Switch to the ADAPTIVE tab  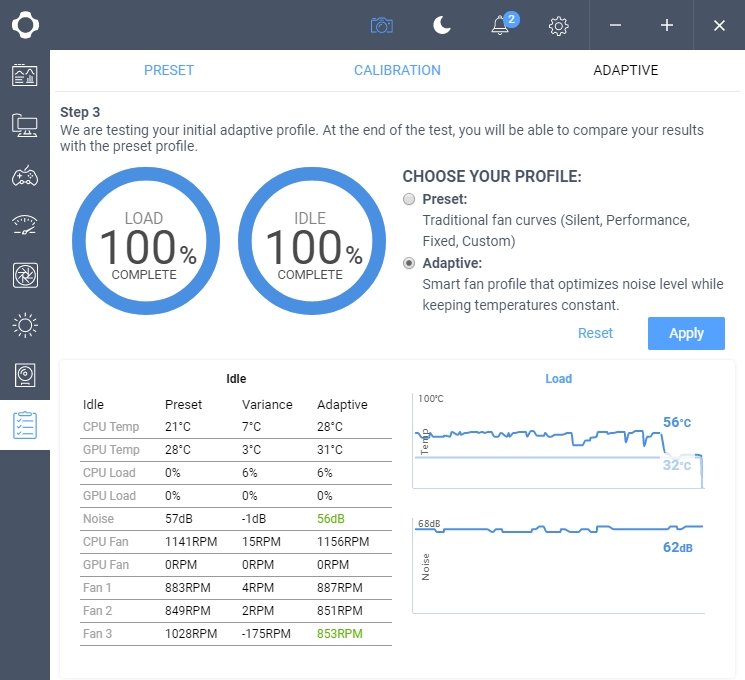(x=625, y=70)
